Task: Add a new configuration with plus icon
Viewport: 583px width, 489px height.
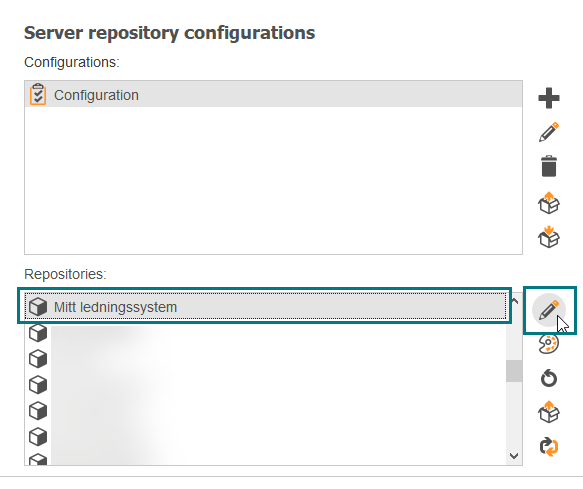Action: tap(549, 98)
